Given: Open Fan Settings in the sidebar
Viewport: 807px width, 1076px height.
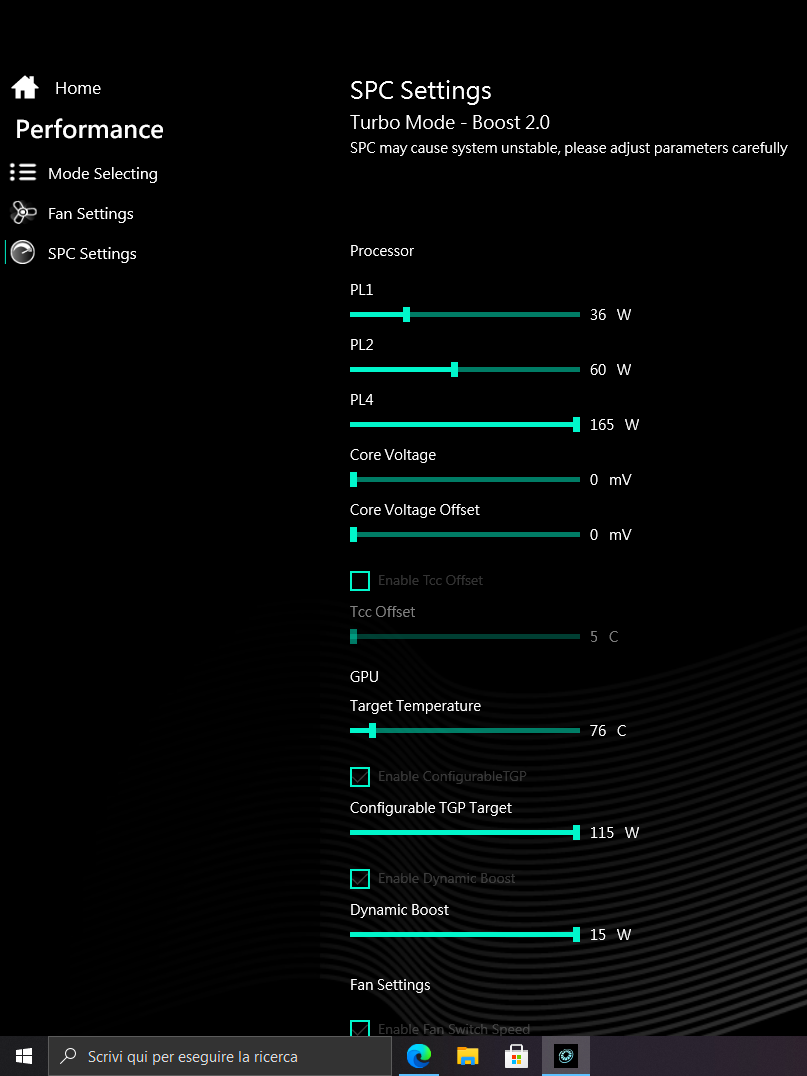Looking at the screenshot, I should [91, 213].
